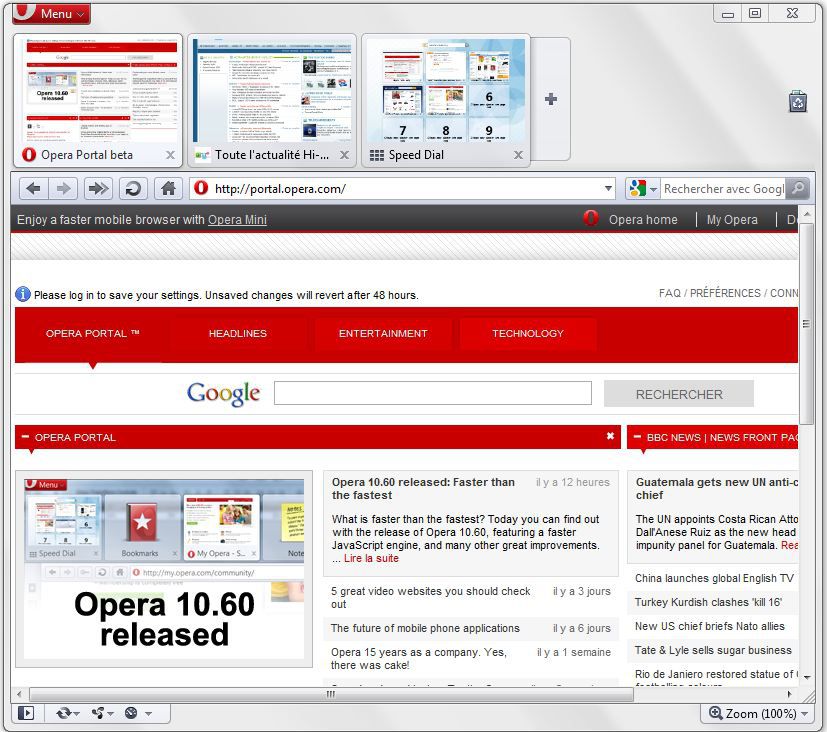Open the Opera 10.60 released headline

pyautogui.click(x=423, y=488)
